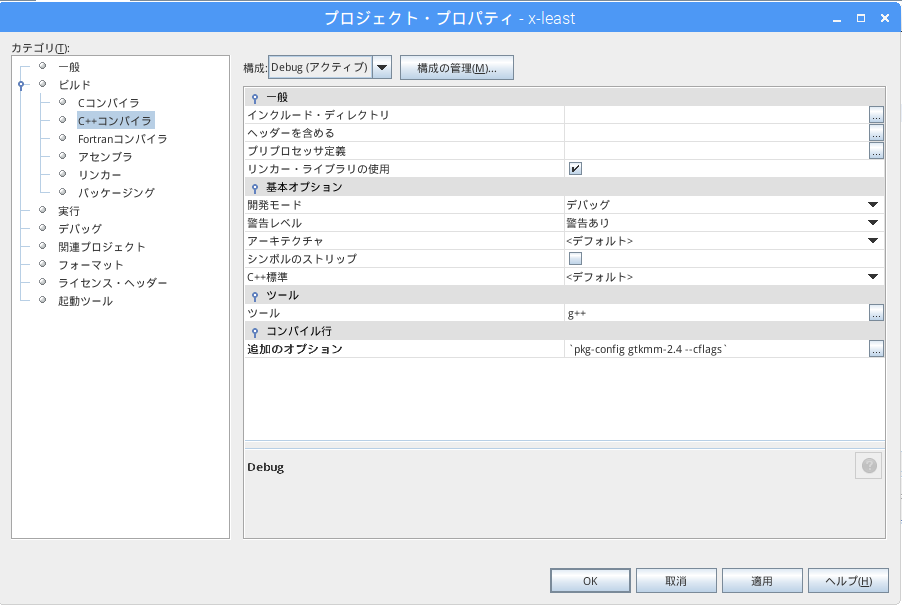Viewport: 902px width, 605px height.
Task: Click the help question mark icon
Action: click(868, 466)
